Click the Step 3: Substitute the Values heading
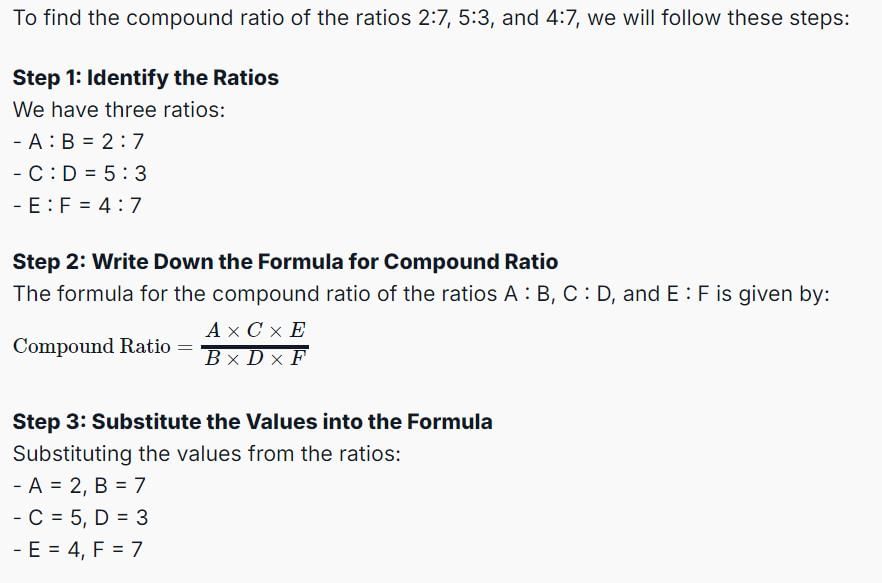 pyautogui.click(x=253, y=421)
